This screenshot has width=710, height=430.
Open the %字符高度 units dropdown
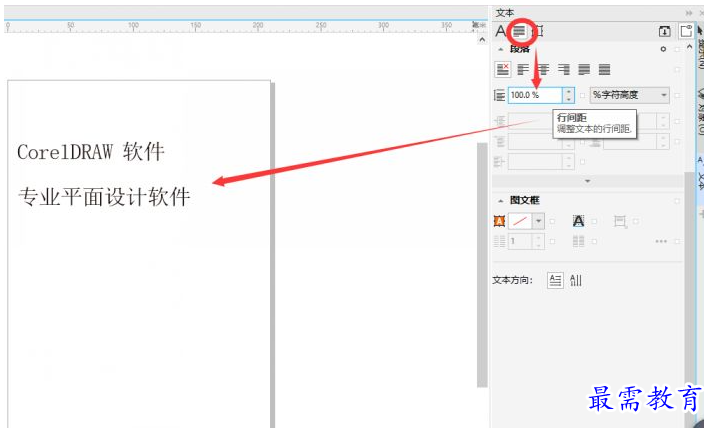629,95
